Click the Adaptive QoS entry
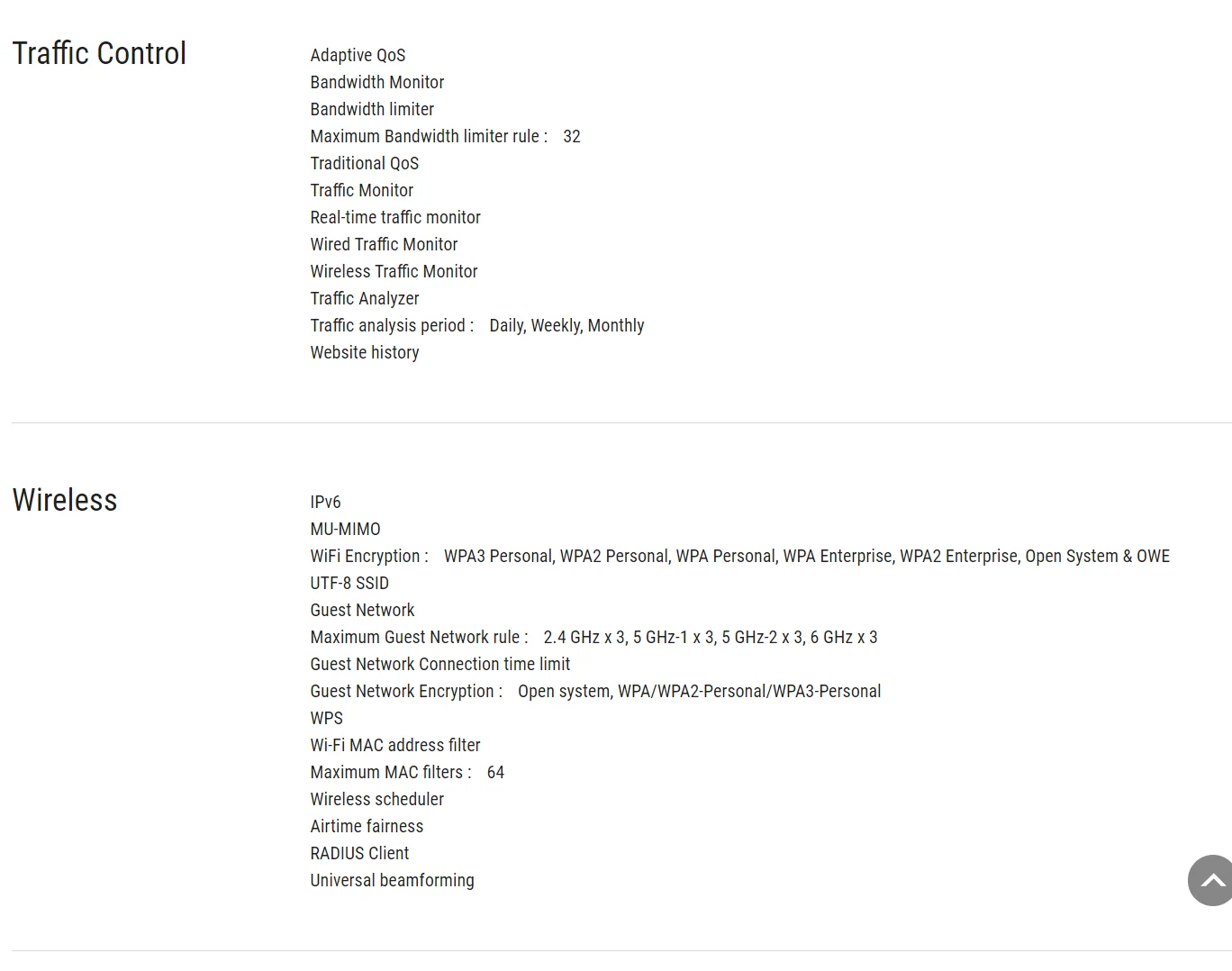The image size is (1232, 971). pos(358,55)
